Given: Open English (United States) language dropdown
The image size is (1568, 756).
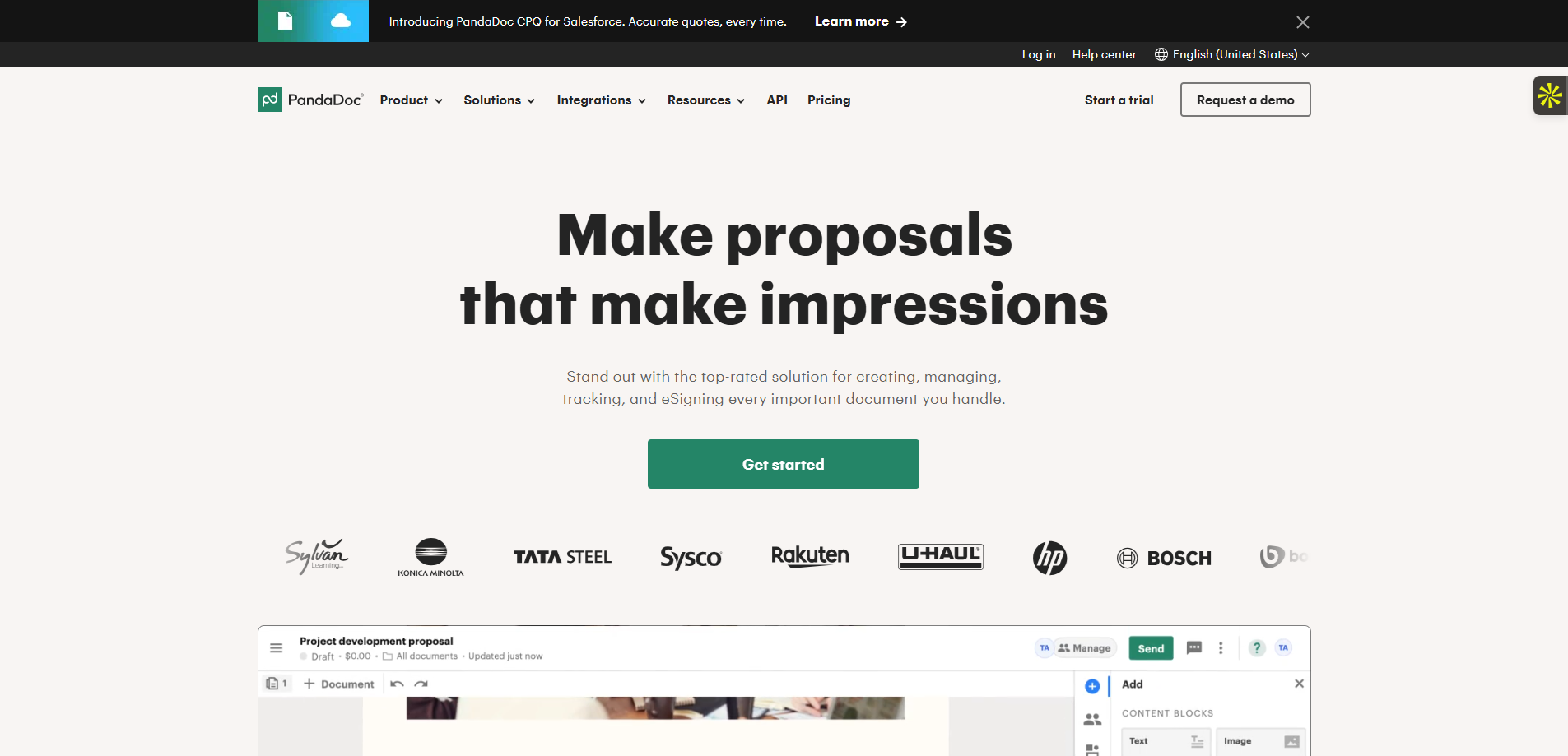Looking at the screenshot, I should 1232,54.
